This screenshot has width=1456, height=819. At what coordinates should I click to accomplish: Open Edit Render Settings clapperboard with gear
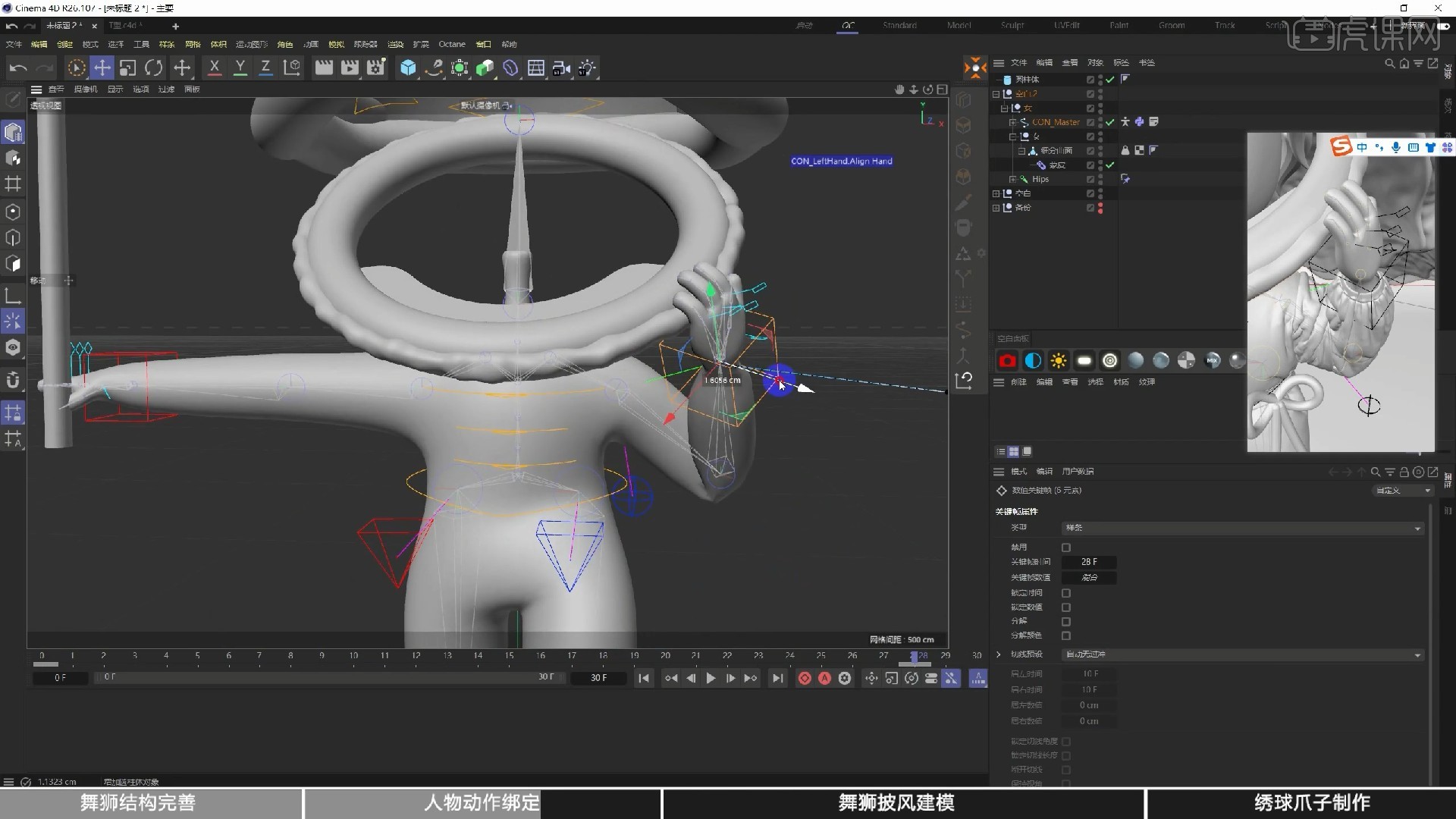tap(375, 67)
